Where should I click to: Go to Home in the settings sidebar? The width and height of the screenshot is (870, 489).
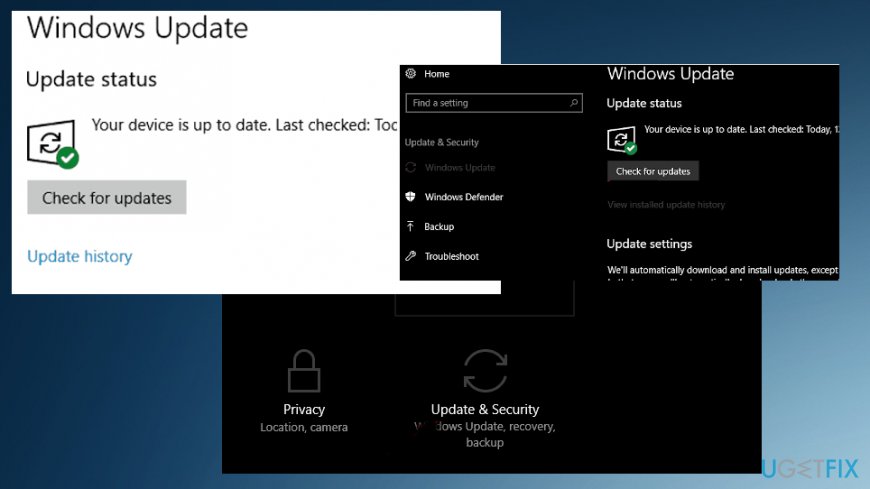437,74
